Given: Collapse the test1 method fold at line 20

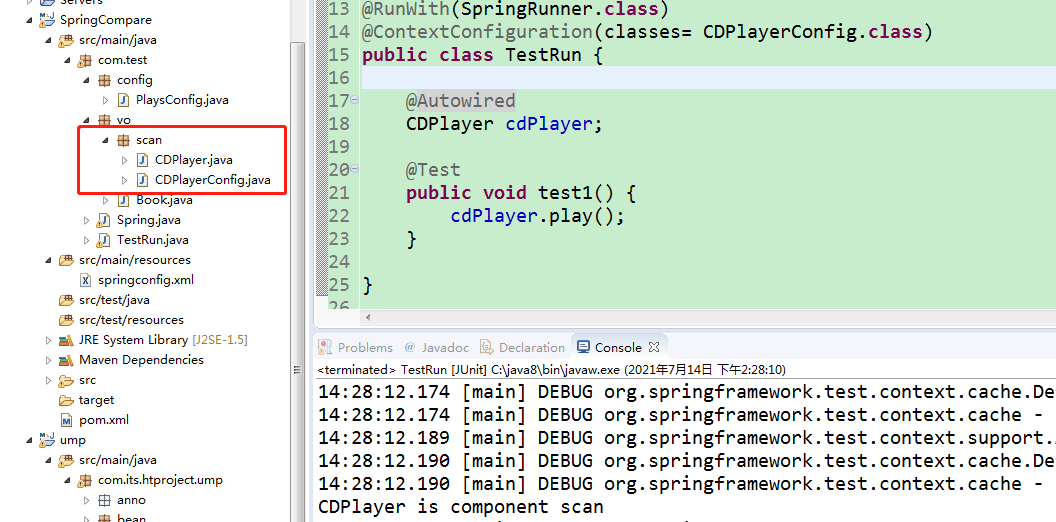Looking at the screenshot, I should tap(355, 170).
